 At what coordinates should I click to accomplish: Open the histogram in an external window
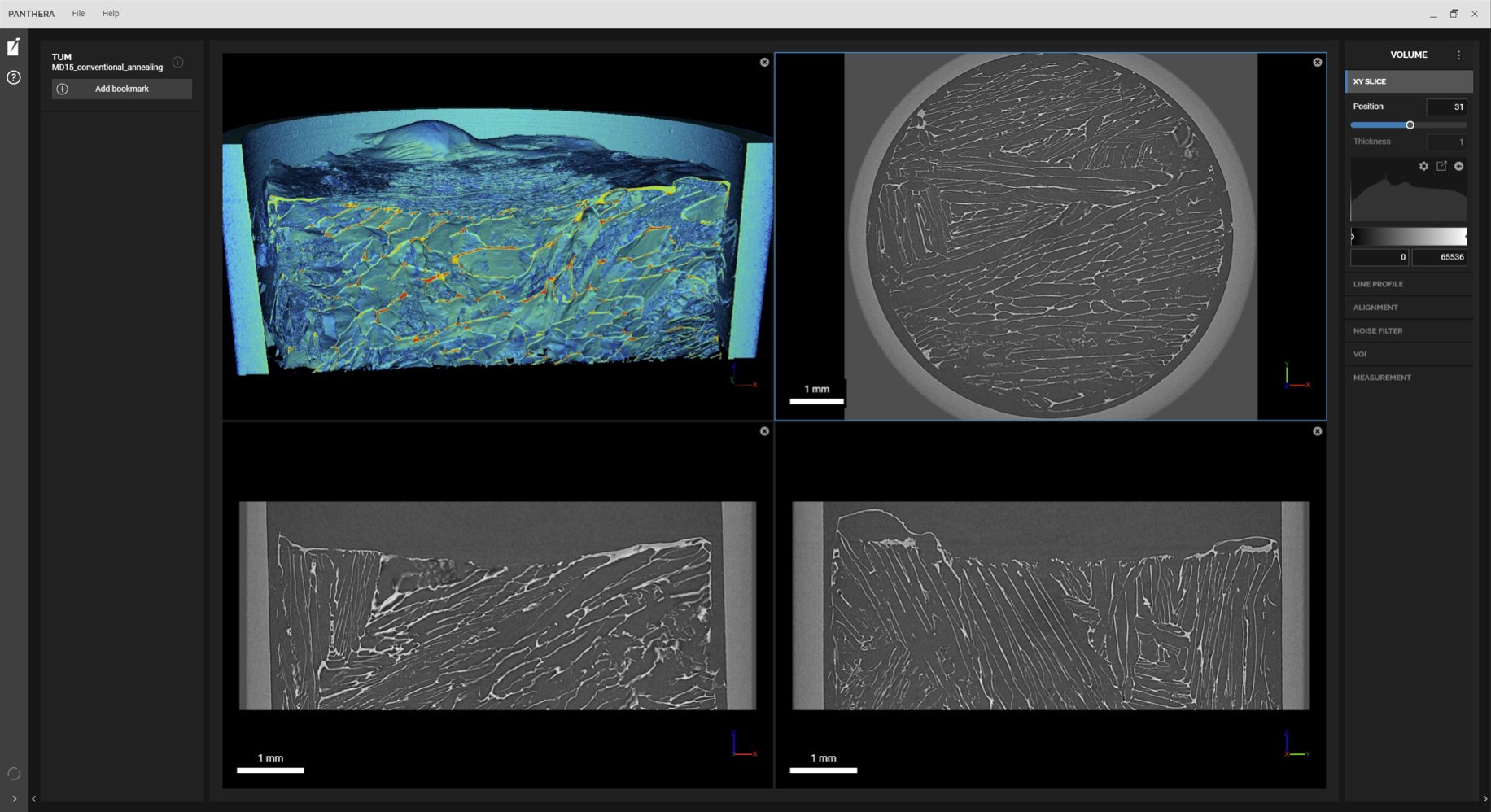[1441, 166]
